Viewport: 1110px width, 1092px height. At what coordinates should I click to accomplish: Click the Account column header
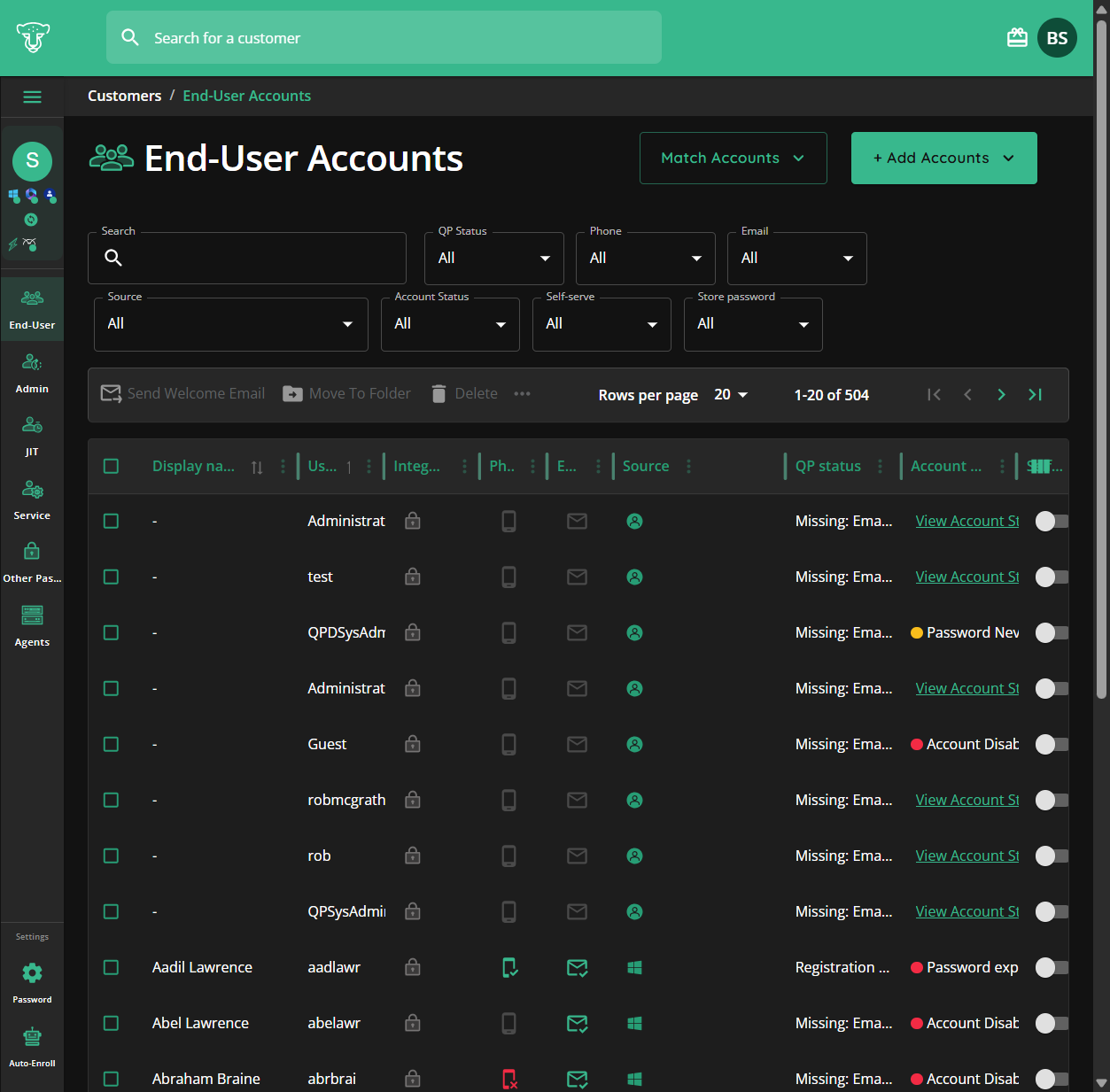pos(945,466)
